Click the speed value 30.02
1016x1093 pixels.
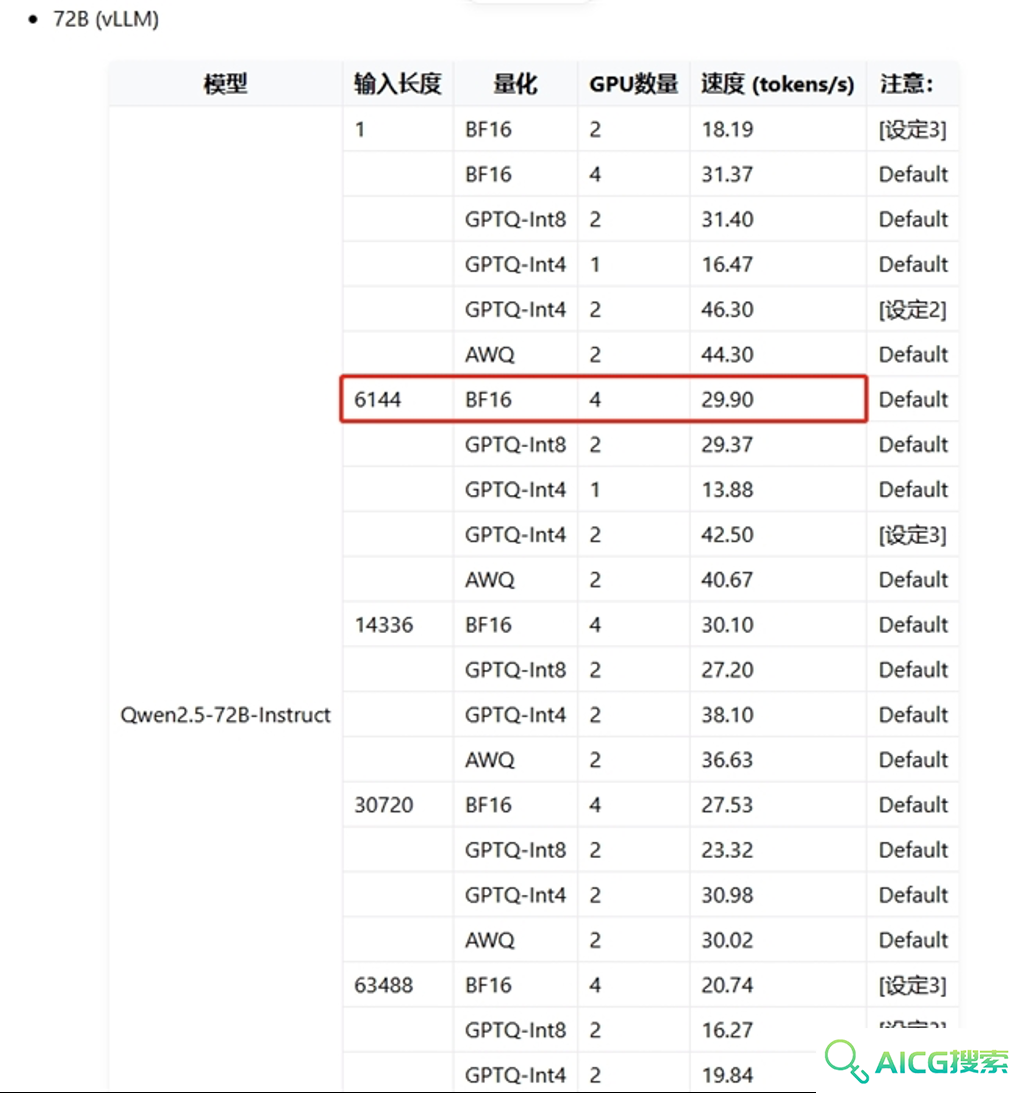tap(727, 940)
